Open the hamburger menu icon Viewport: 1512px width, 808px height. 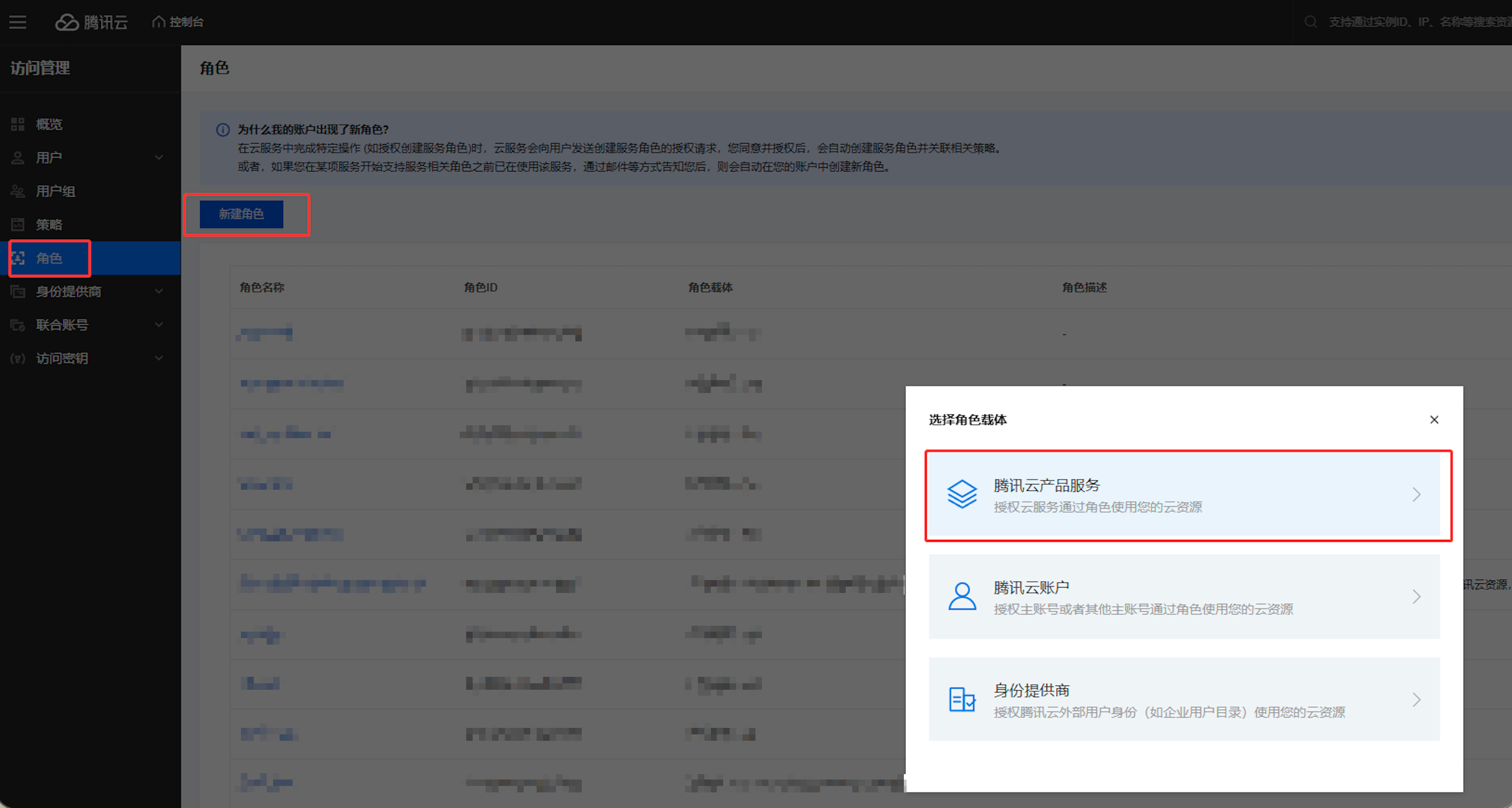pyautogui.click(x=18, y=22)
